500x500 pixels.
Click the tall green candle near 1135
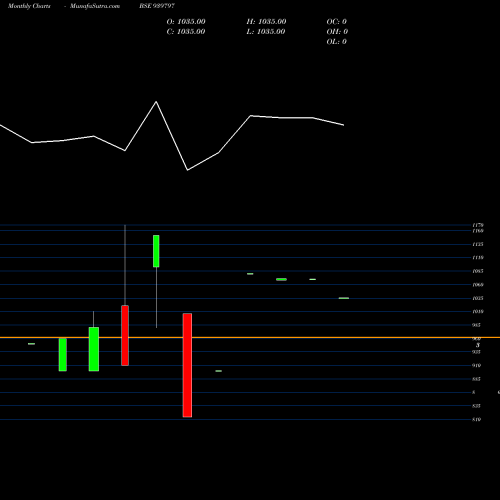(156, 251)
